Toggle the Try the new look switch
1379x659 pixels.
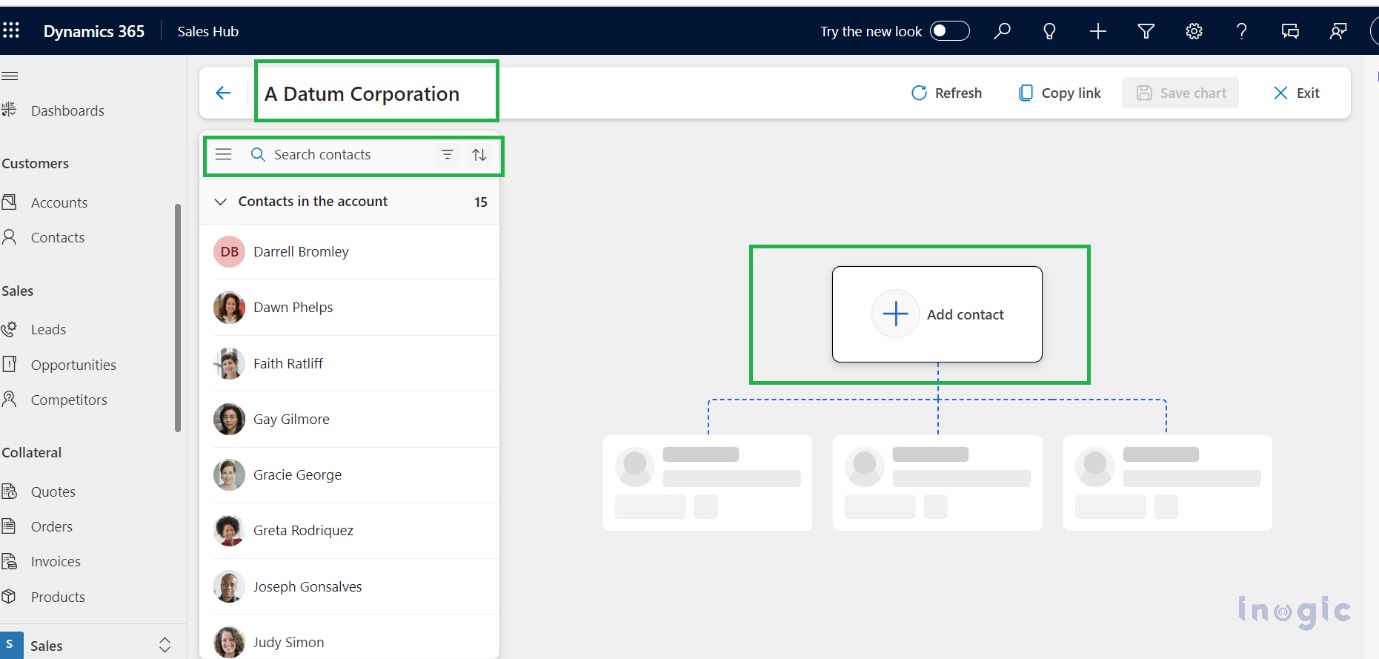(x=950, y=31)
